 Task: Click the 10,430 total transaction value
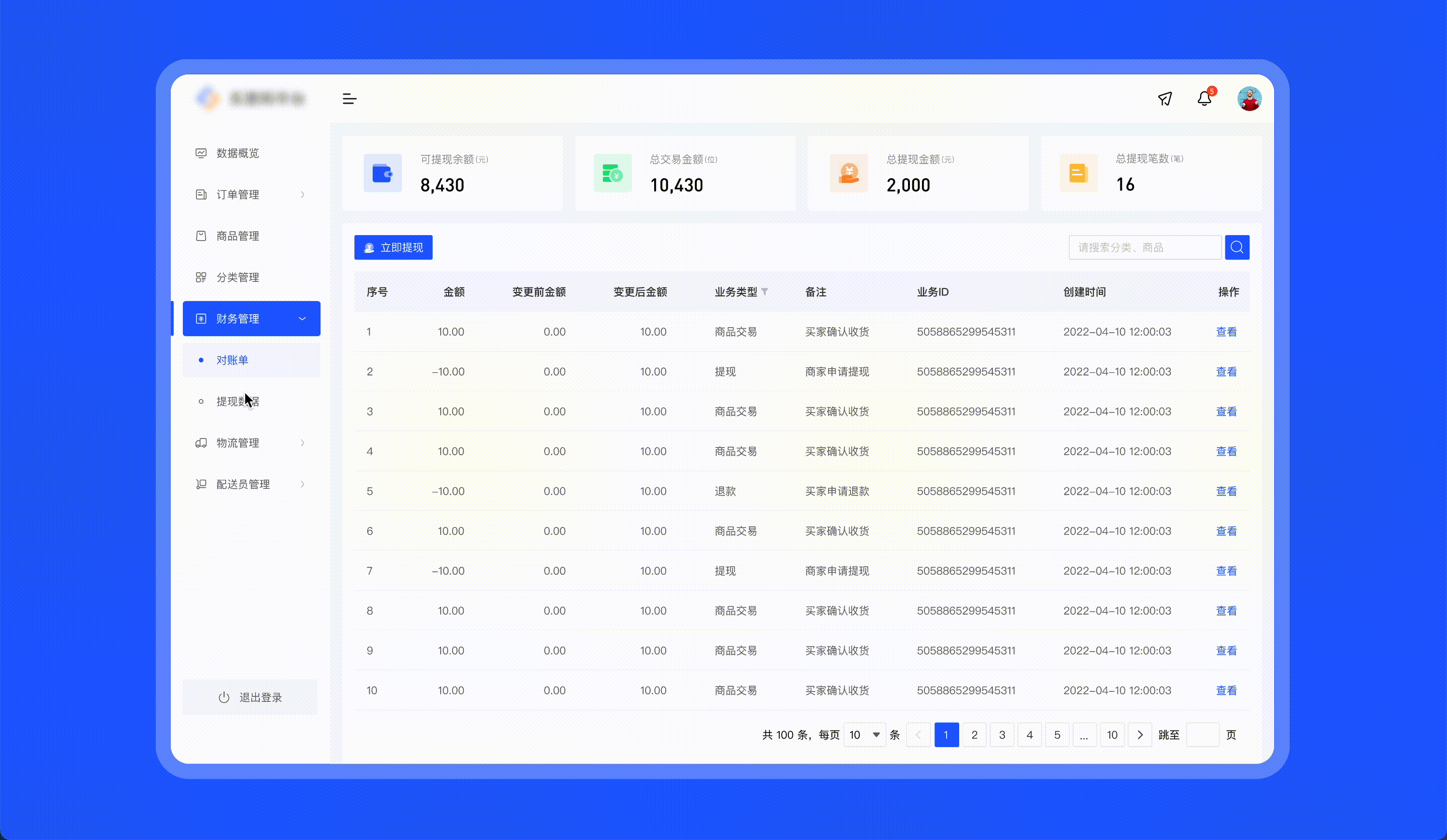[676, 185]
